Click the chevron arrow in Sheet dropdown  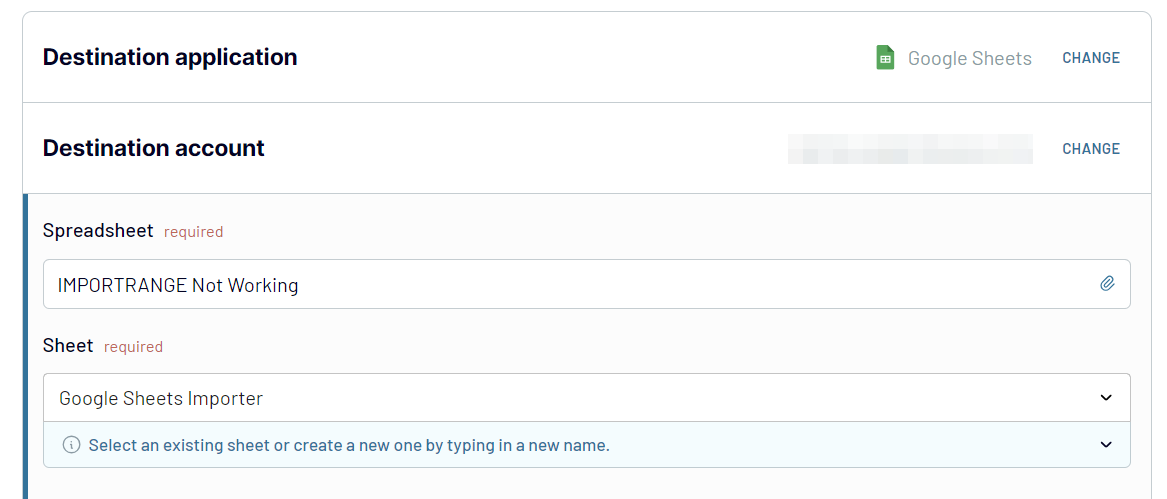coord(1106,398)
